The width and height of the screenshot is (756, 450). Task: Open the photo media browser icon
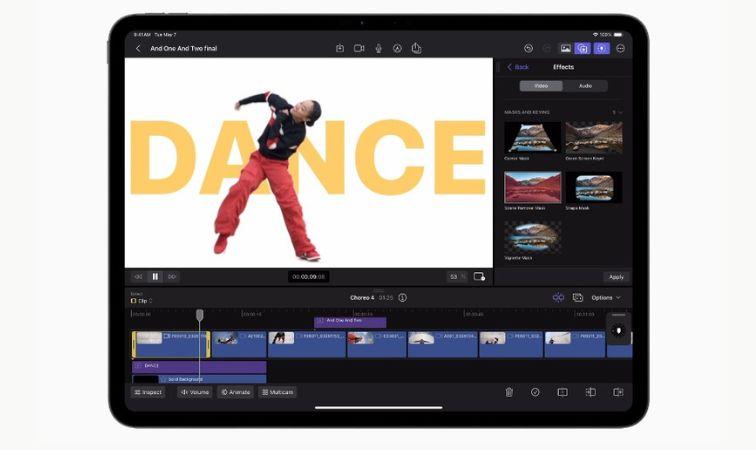click(565, 48)
